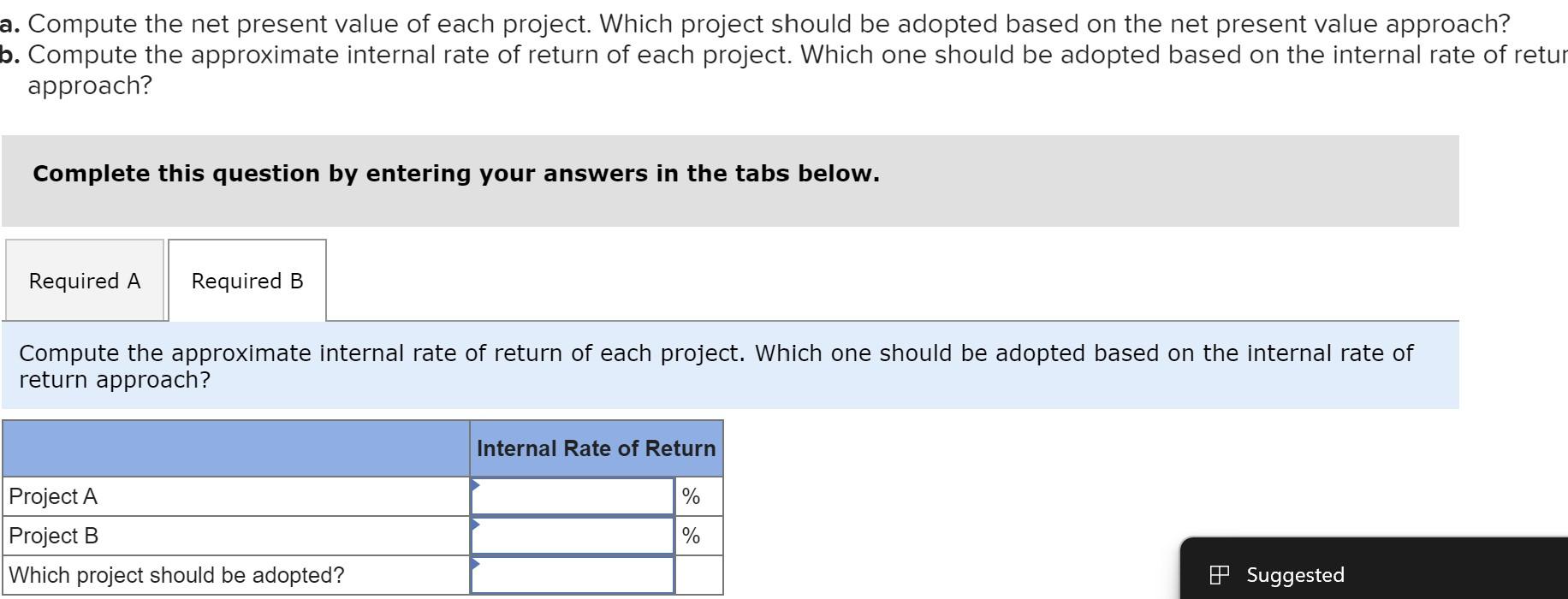
Task: Click the percent sign beside Project A's field
Action: coord(692,496)
